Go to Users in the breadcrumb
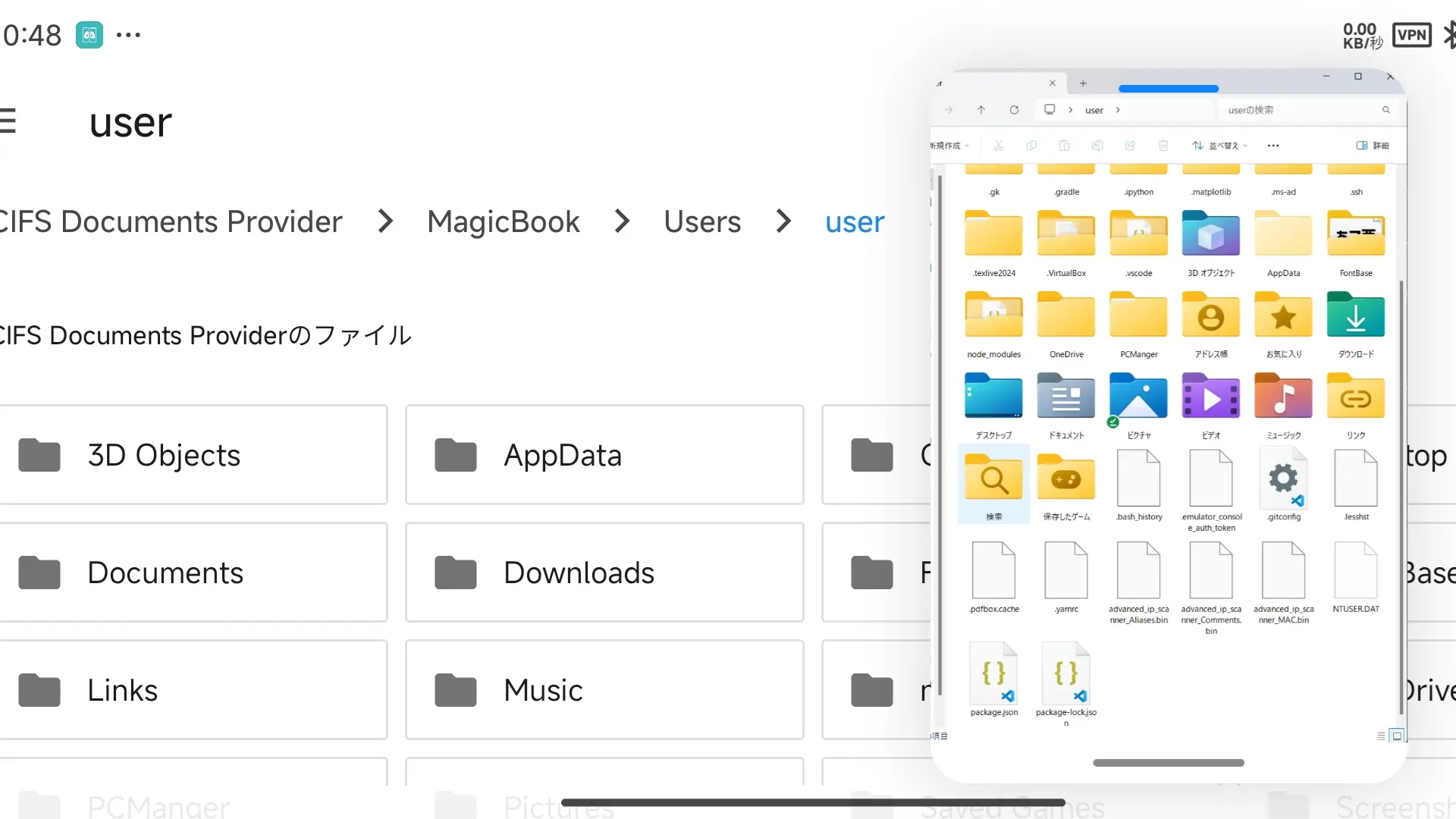The image size is (1456, 819). click(702, 221)
